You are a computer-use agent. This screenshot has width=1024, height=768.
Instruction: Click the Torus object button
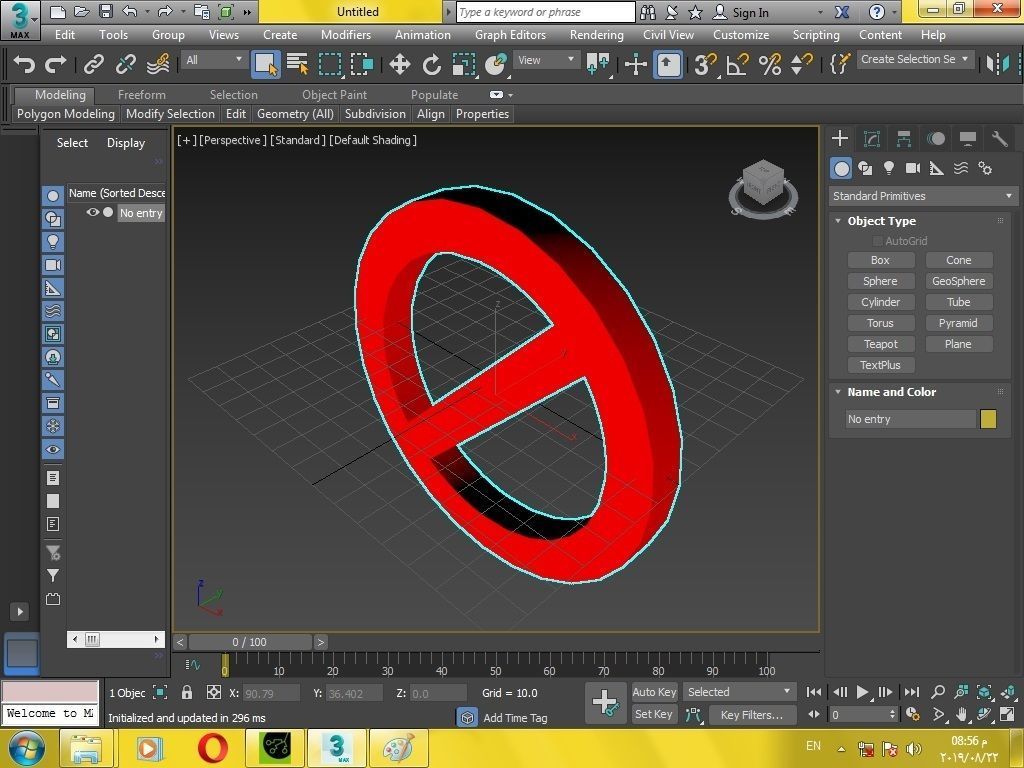pyautogui.click(x=880, y=323)
